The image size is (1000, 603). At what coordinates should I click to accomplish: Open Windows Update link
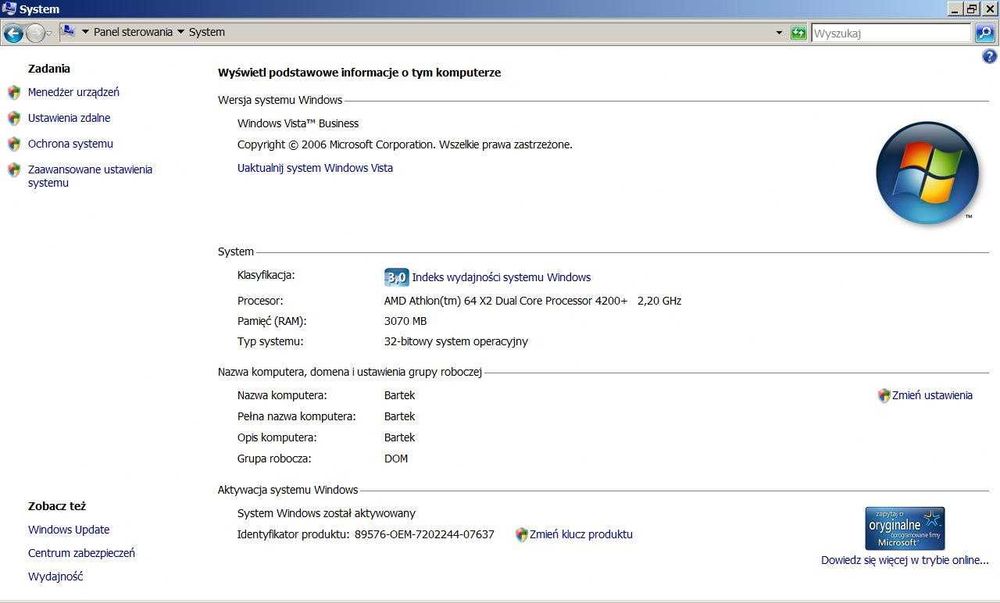click(x=69, y=530)
